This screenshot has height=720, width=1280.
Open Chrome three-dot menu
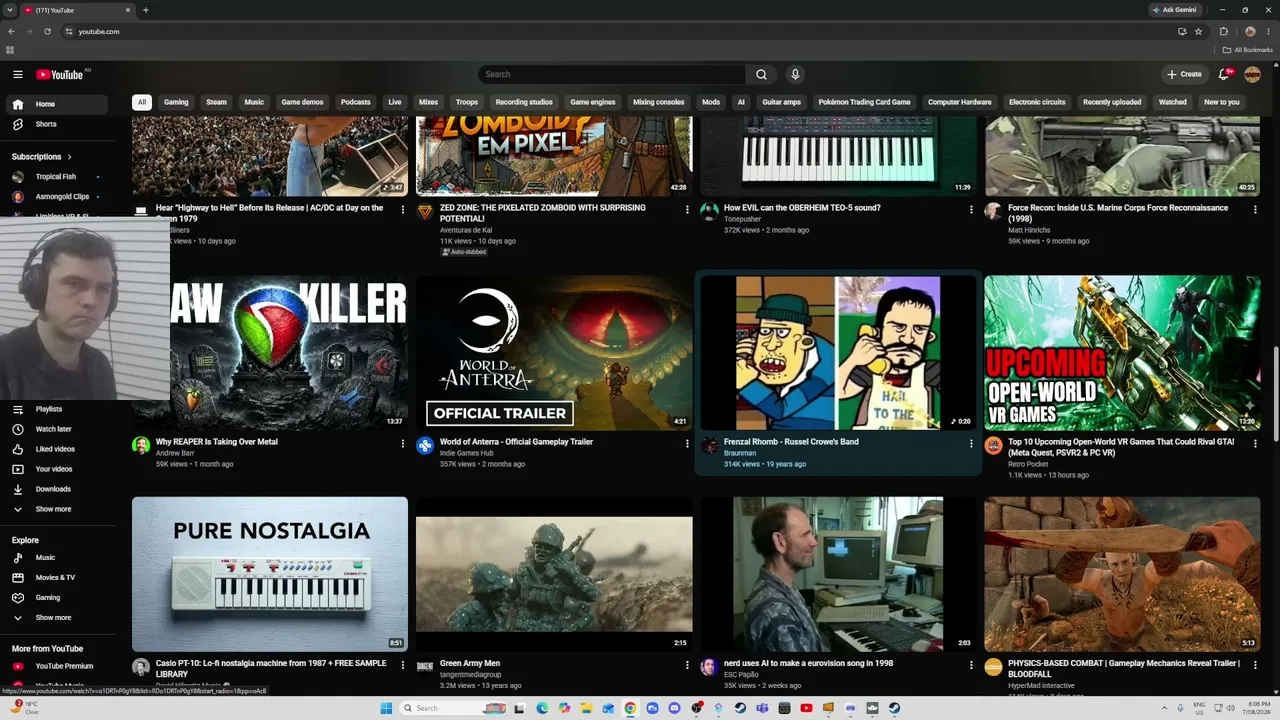click(x=1268, y=31)
